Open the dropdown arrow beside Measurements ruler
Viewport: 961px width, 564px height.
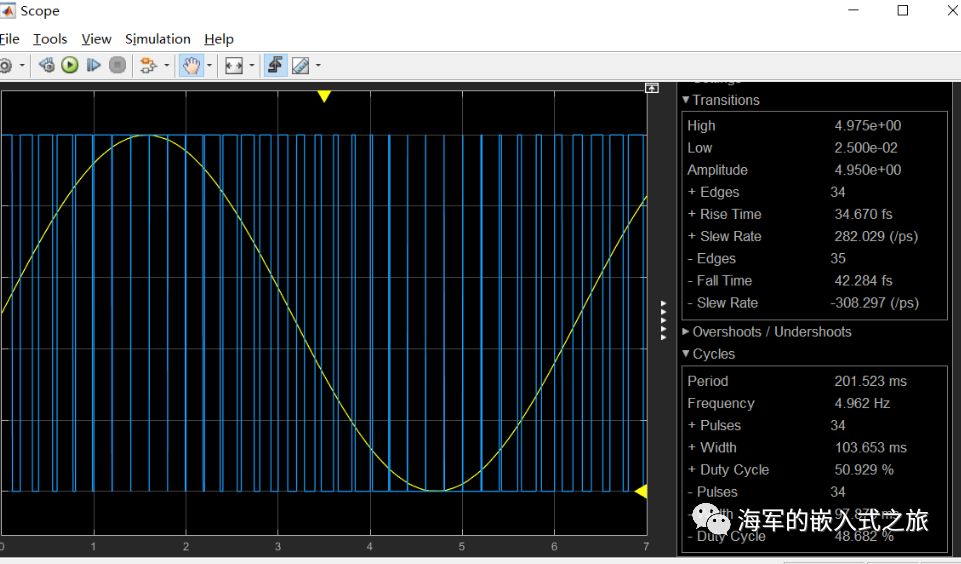click(319, 65)
